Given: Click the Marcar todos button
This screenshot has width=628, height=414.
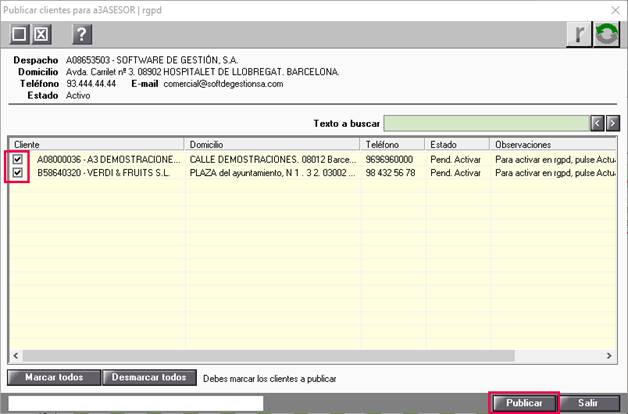Looking at the screenshot, I should tap(54, 377).
